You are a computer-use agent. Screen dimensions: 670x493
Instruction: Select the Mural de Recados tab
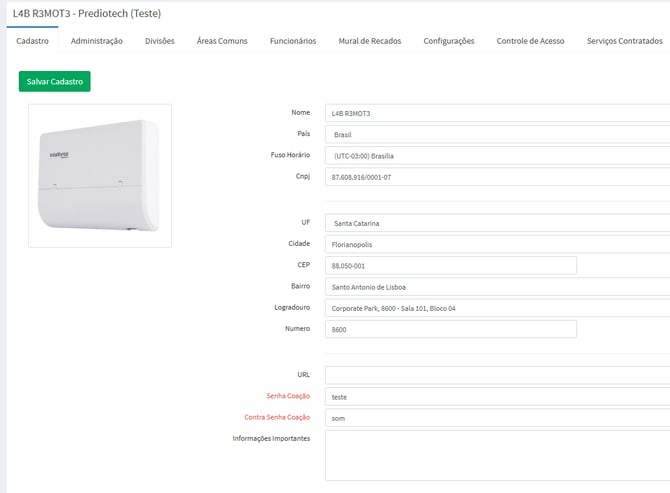(x=370, y=41)
